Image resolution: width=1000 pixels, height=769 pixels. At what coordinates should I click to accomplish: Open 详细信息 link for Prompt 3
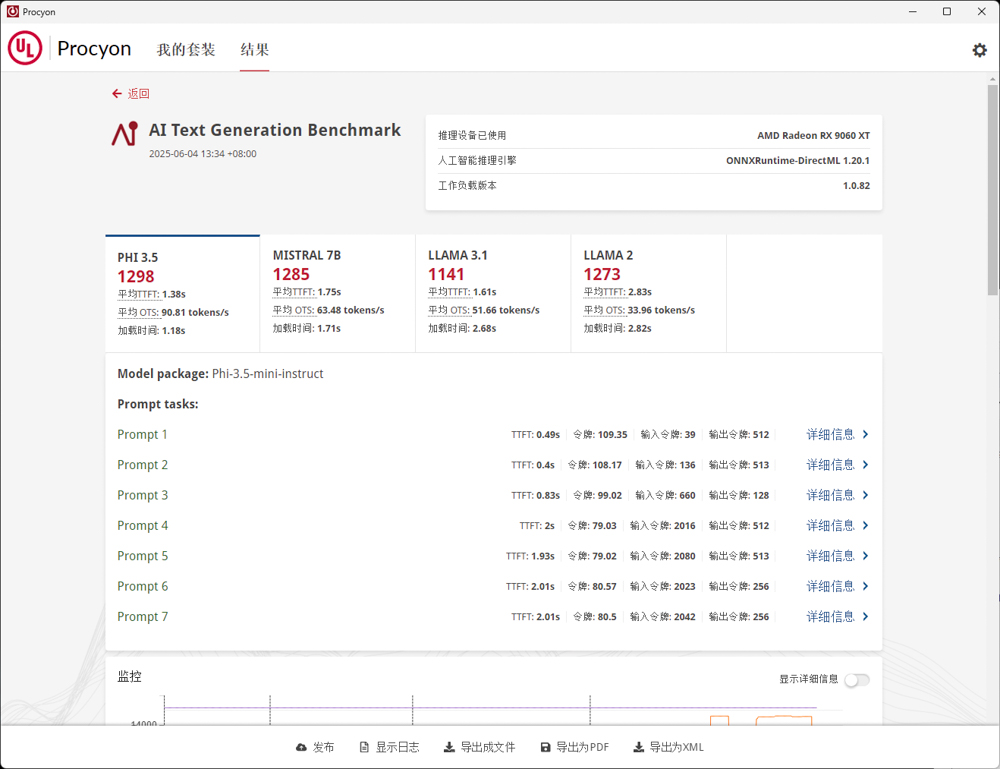[x=830, y=495]
